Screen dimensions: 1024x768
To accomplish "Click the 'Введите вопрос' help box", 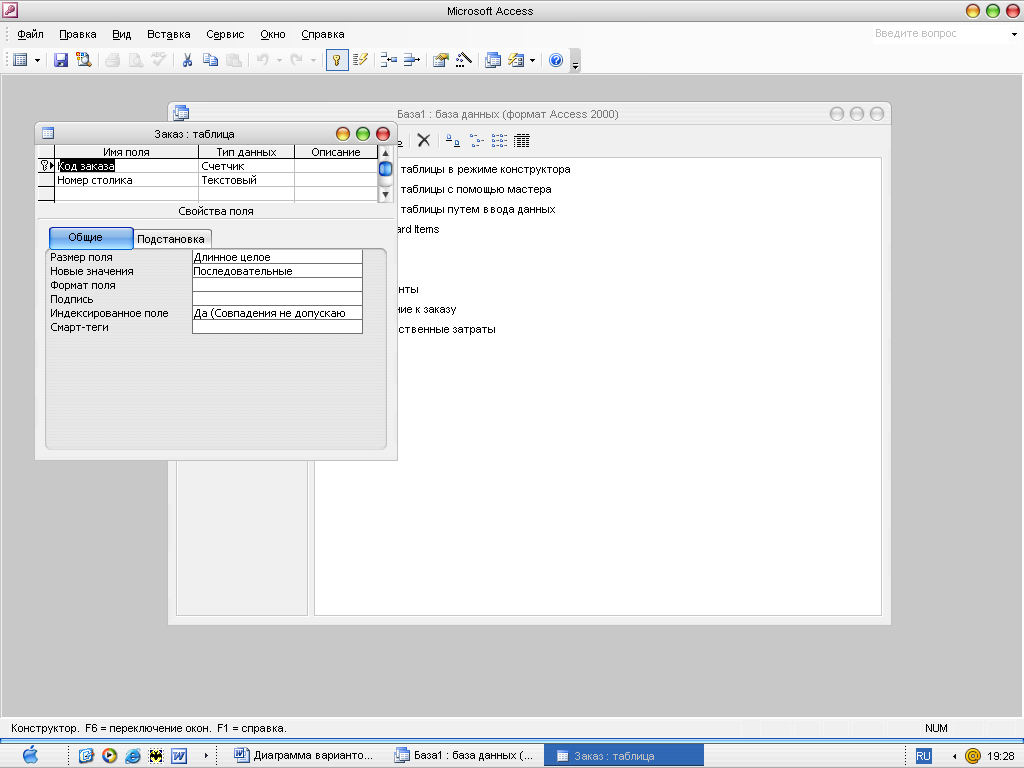I will pyautogui.click(x=940, y=33).
